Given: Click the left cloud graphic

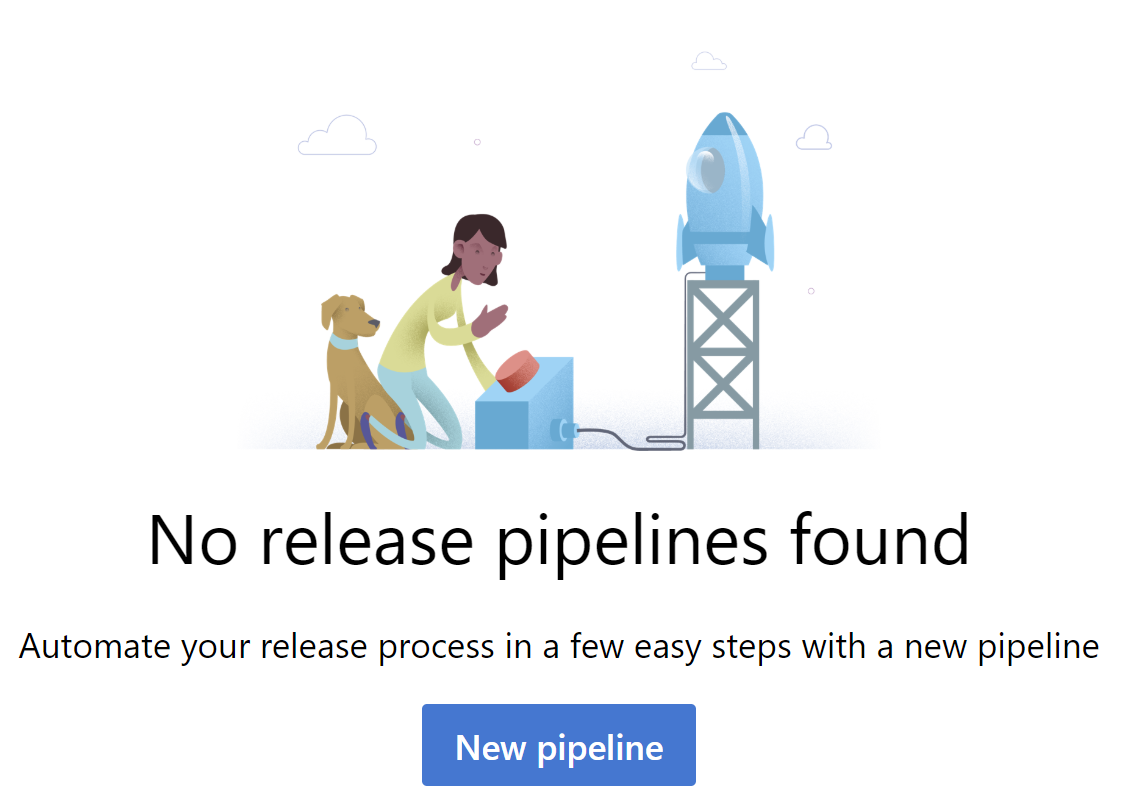Looking at the screenshot, I should (x=338, y=135).
